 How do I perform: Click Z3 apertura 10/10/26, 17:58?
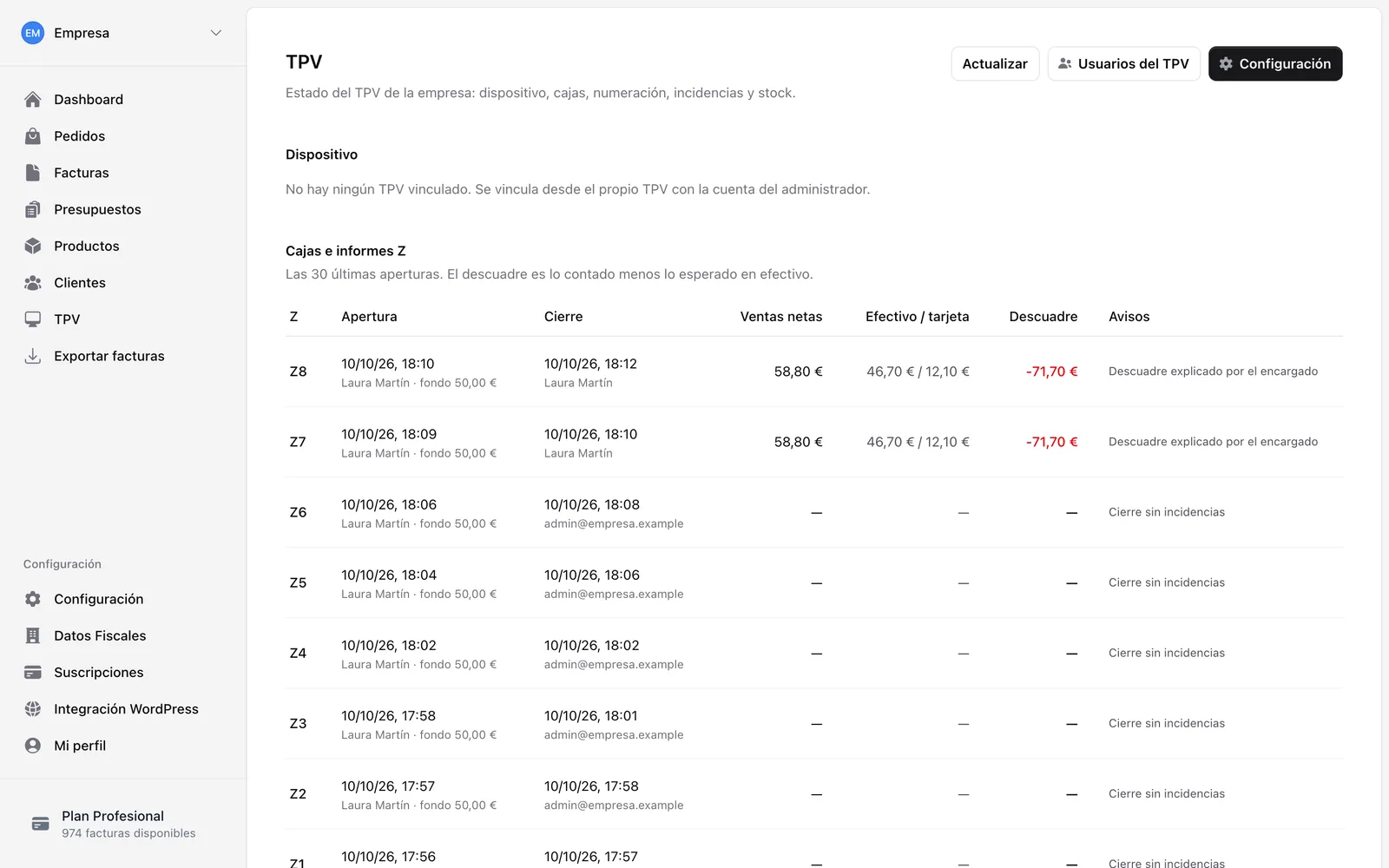coord(388,716)
